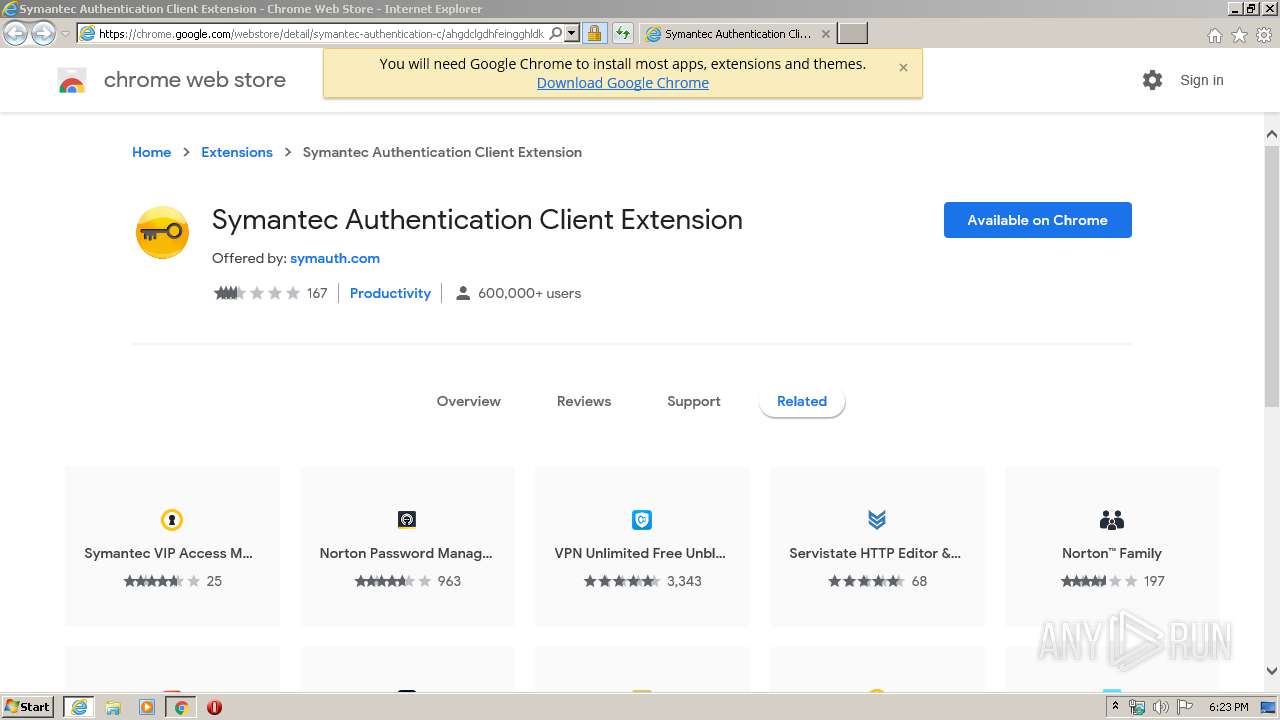The image size is (1280, 720).
Task: Go to the IE home page icon
Action: tap(1214, 35)
